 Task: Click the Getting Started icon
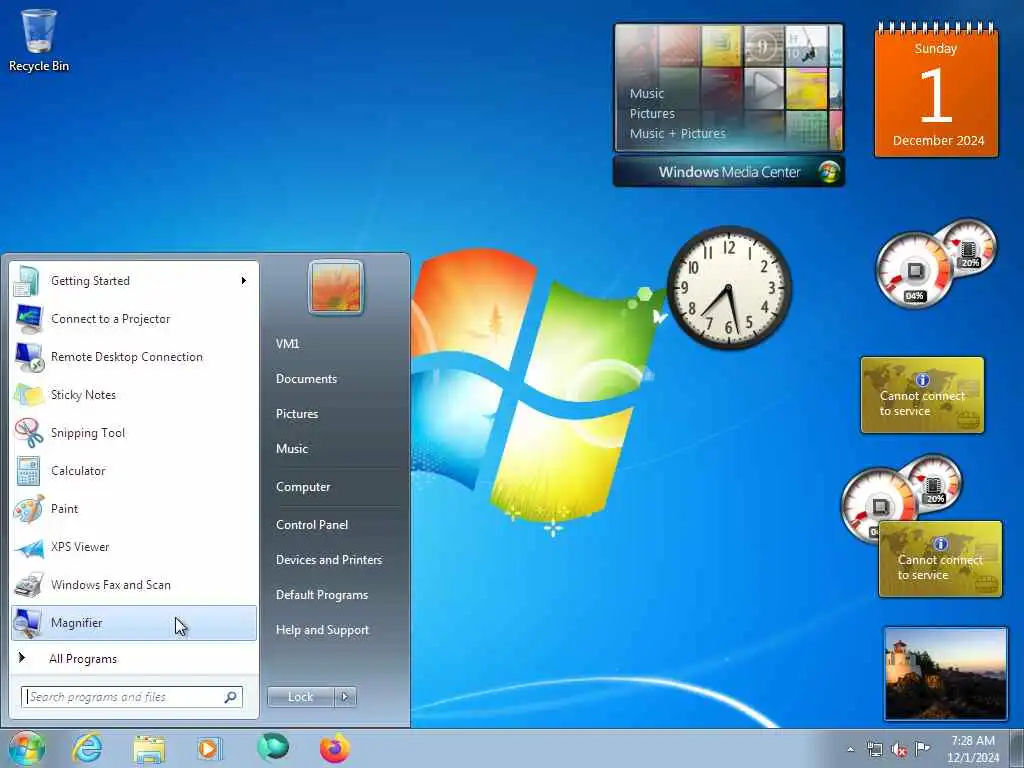[x=28, y=281]
